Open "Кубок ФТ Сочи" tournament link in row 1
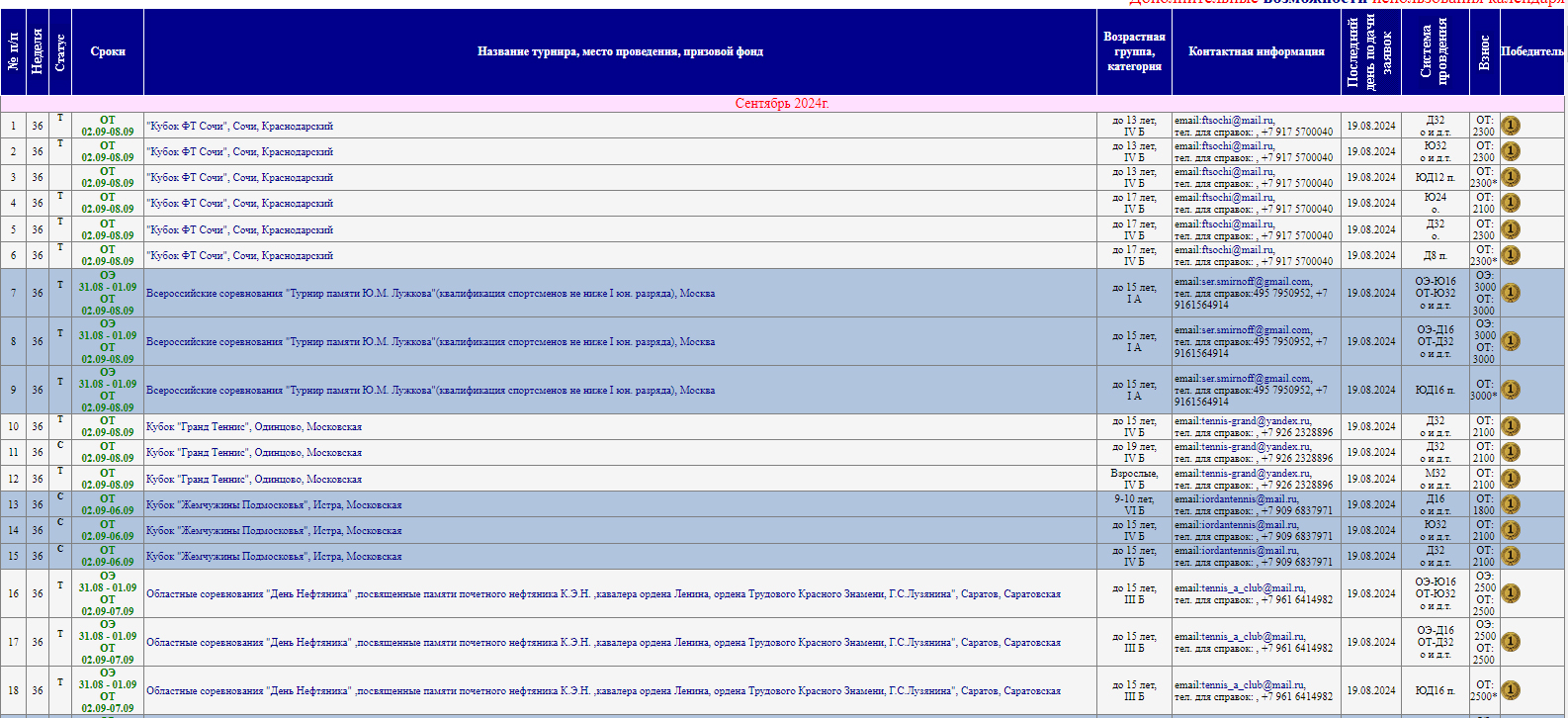Viewport: 1568px width, 718px height. coord(240,126)
